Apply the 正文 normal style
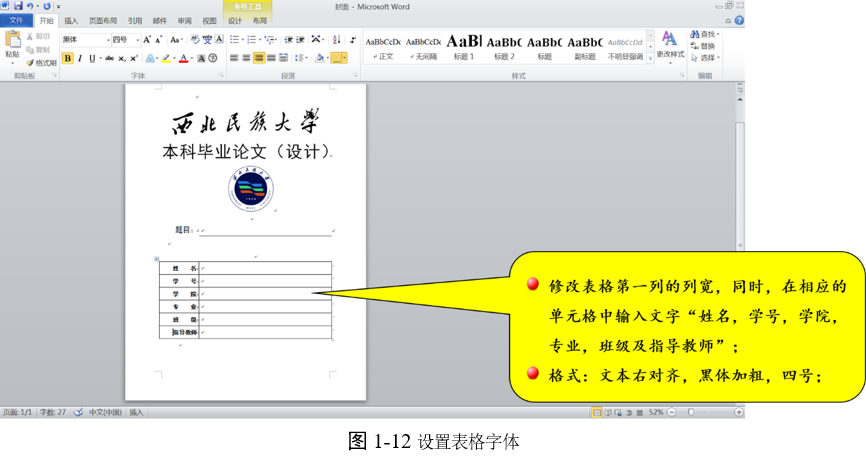Screen dimensions: 866x466 [x=382, y=47]
